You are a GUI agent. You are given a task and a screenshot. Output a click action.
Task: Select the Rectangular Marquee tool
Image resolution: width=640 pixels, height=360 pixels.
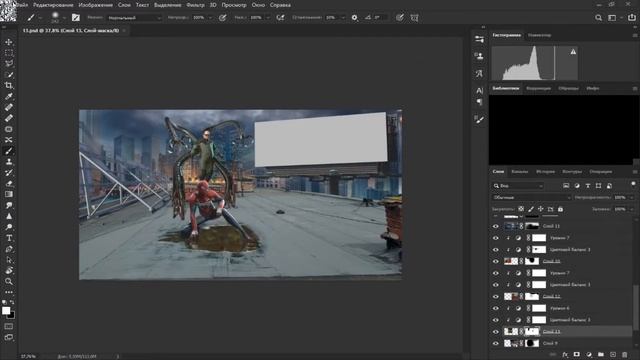(x=9, y=53)
